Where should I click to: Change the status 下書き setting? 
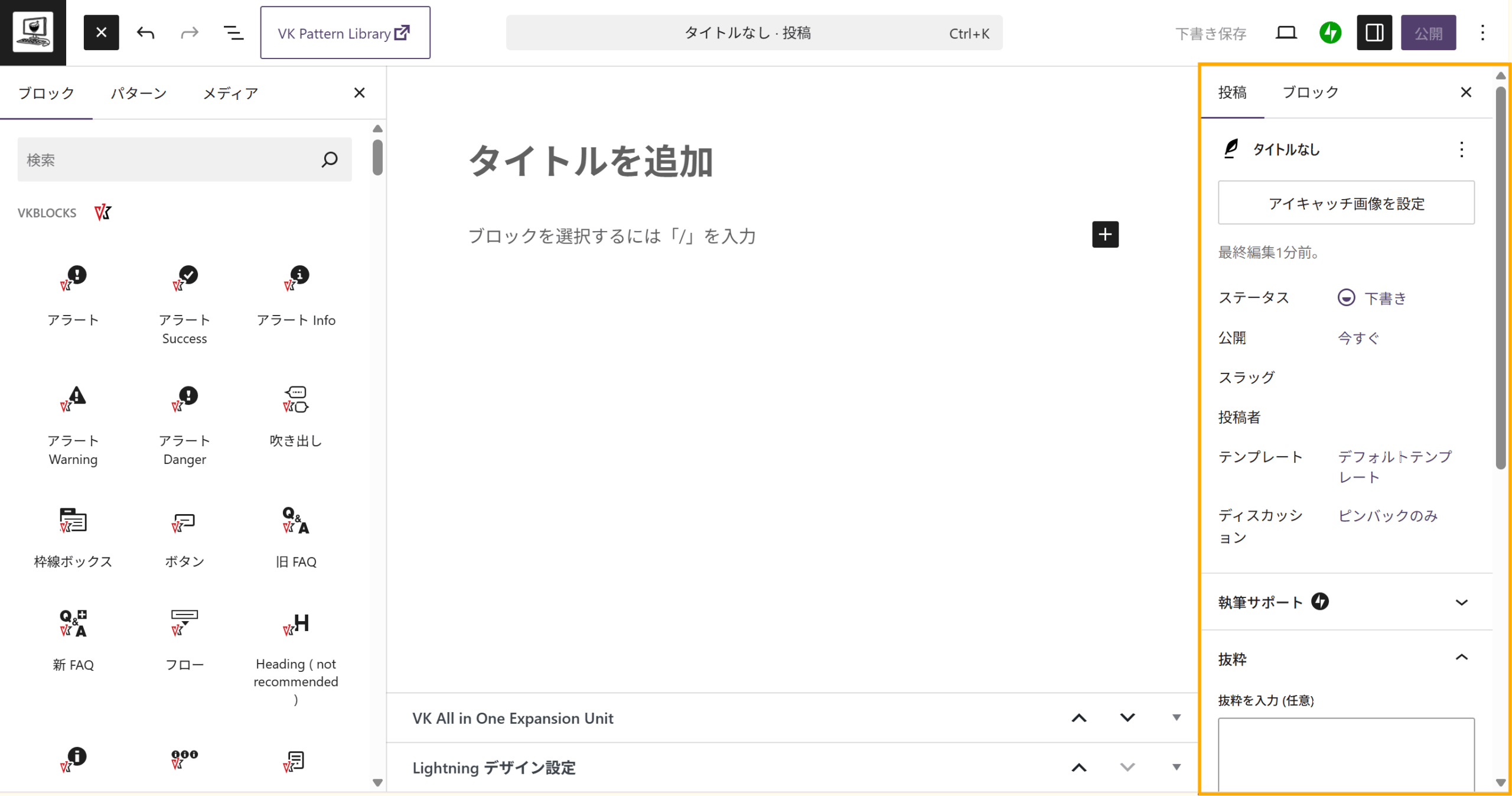[1385, 298]
